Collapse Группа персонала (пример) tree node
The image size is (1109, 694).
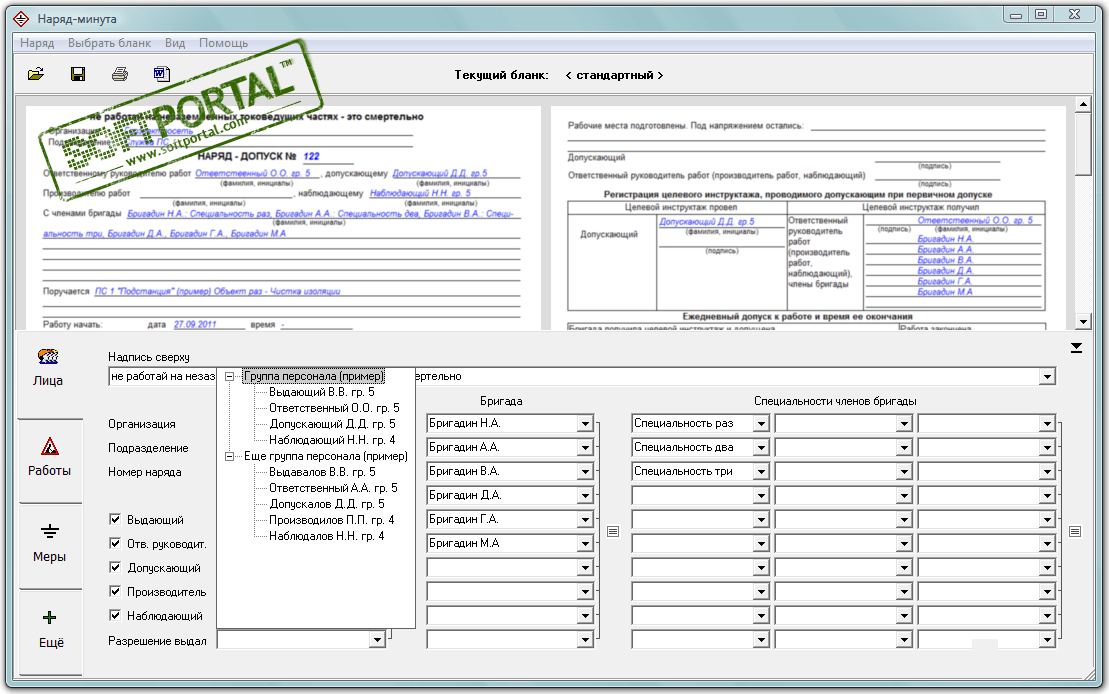coord(229,376)
